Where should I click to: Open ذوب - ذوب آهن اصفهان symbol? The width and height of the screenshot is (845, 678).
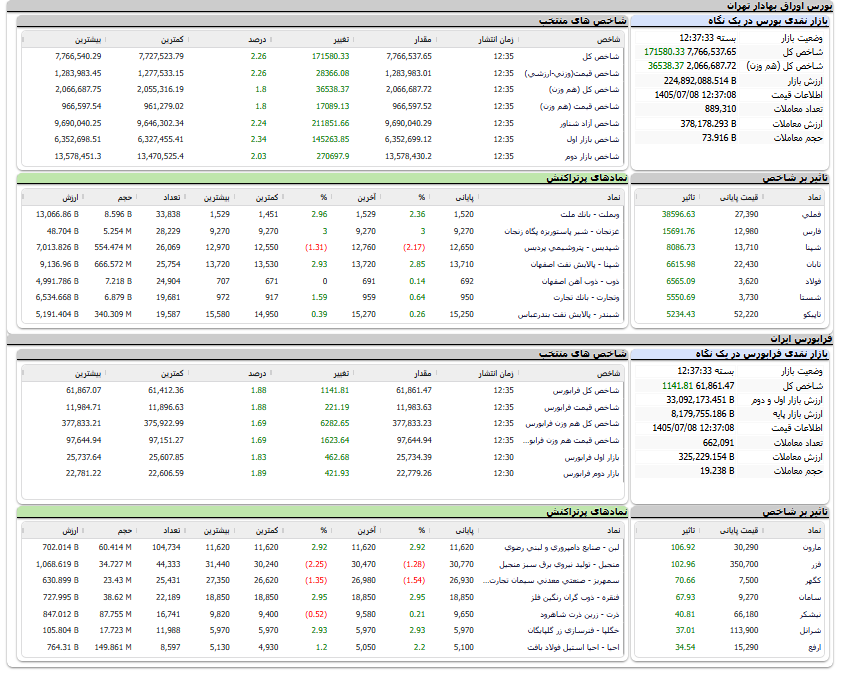click(581, 281)
